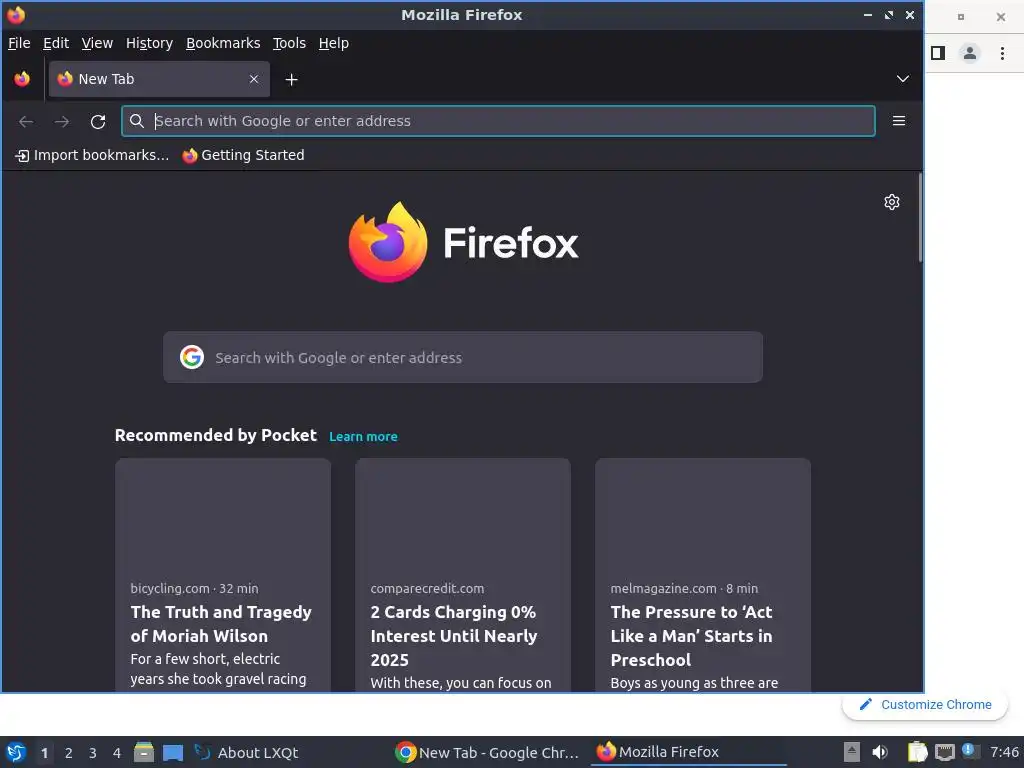This screenshot has height=768, width=1024.
Task: Switch to desktop workspace 4
Action: 117,753
